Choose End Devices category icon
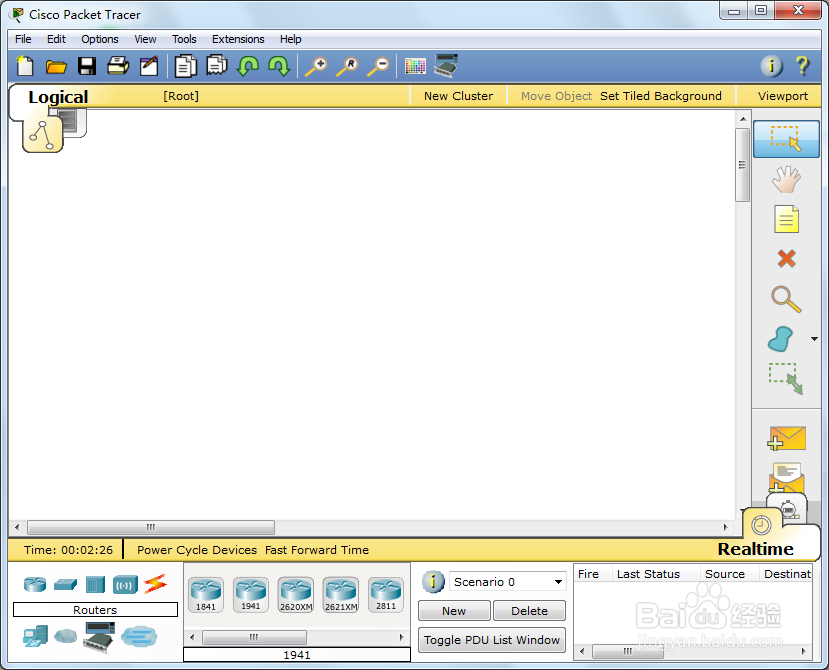829x670 pixels. (35, 636)
